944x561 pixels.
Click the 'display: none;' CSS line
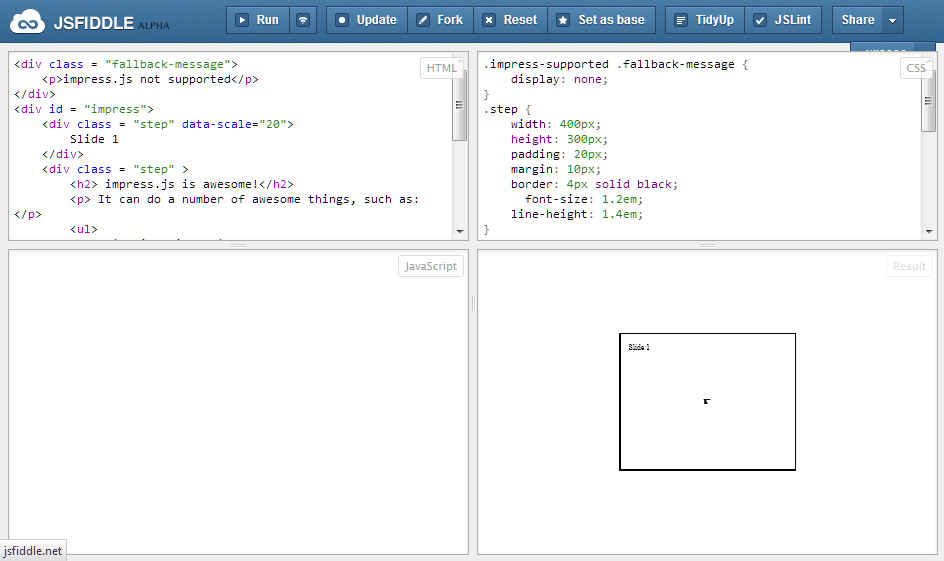[x=559, y=79]
